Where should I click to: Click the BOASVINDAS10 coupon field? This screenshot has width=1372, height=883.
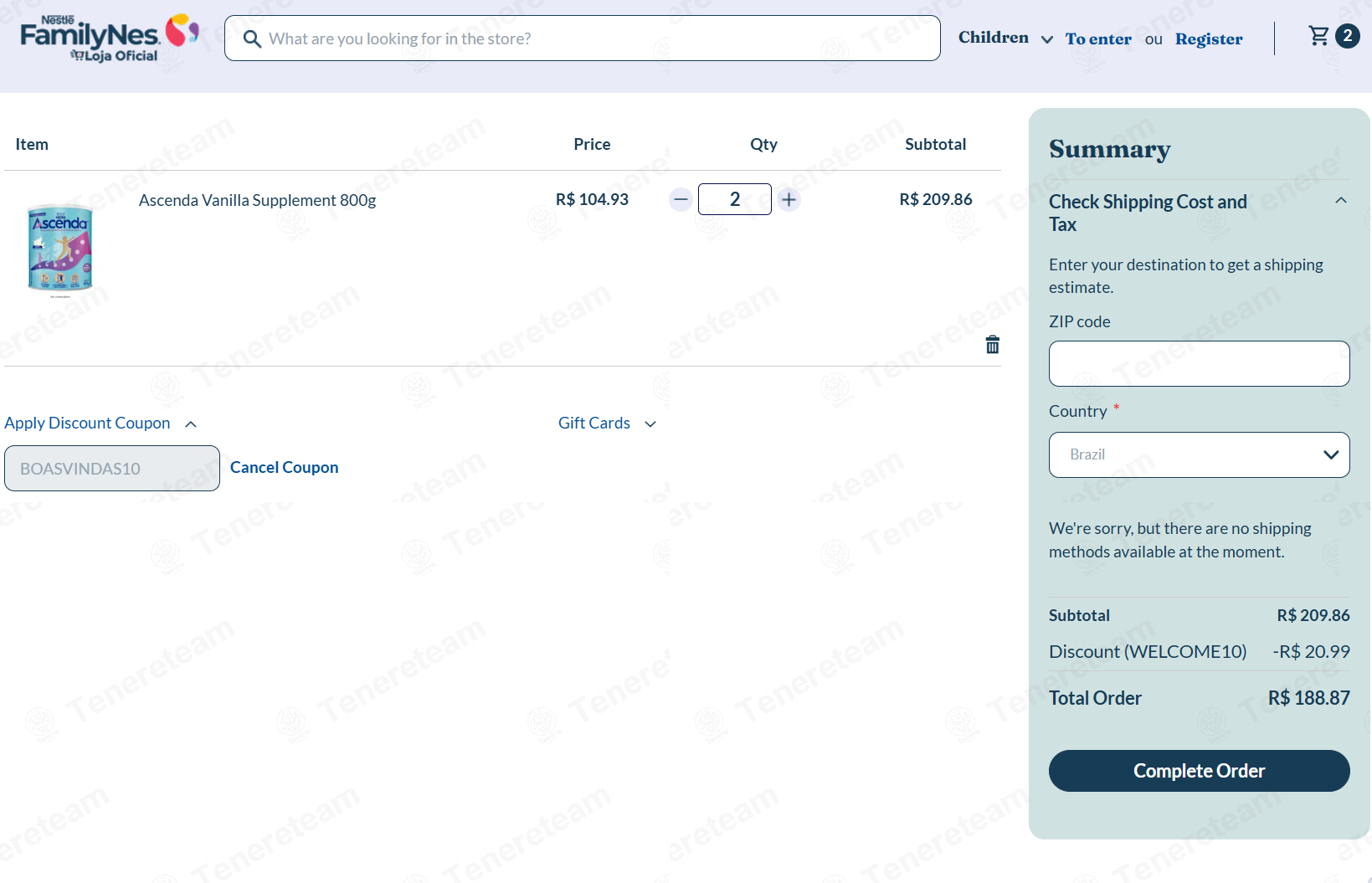[112, 469]
